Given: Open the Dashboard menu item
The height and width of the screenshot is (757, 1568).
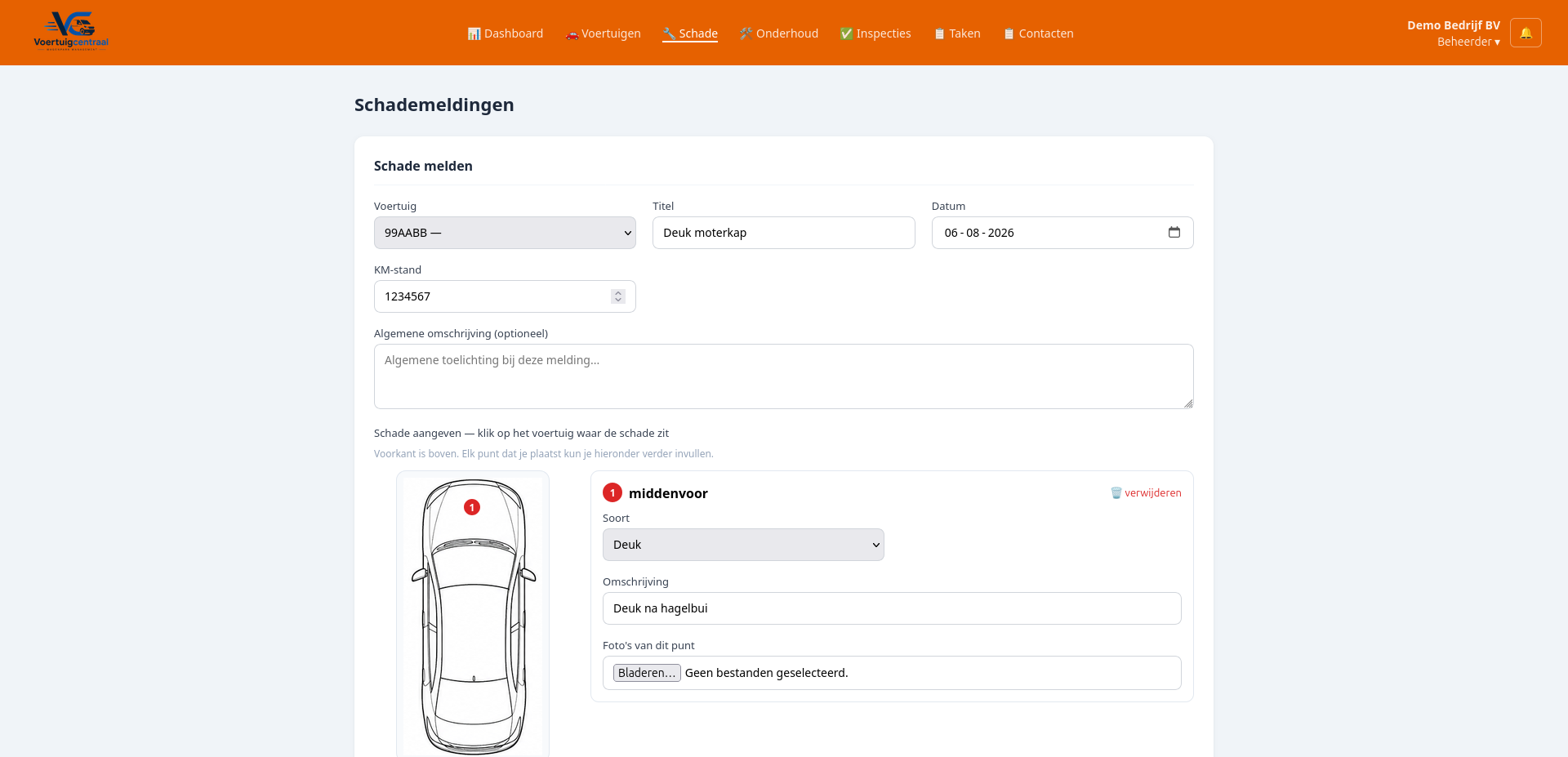Looking at the screenshot, I should [x=506, y=33].
